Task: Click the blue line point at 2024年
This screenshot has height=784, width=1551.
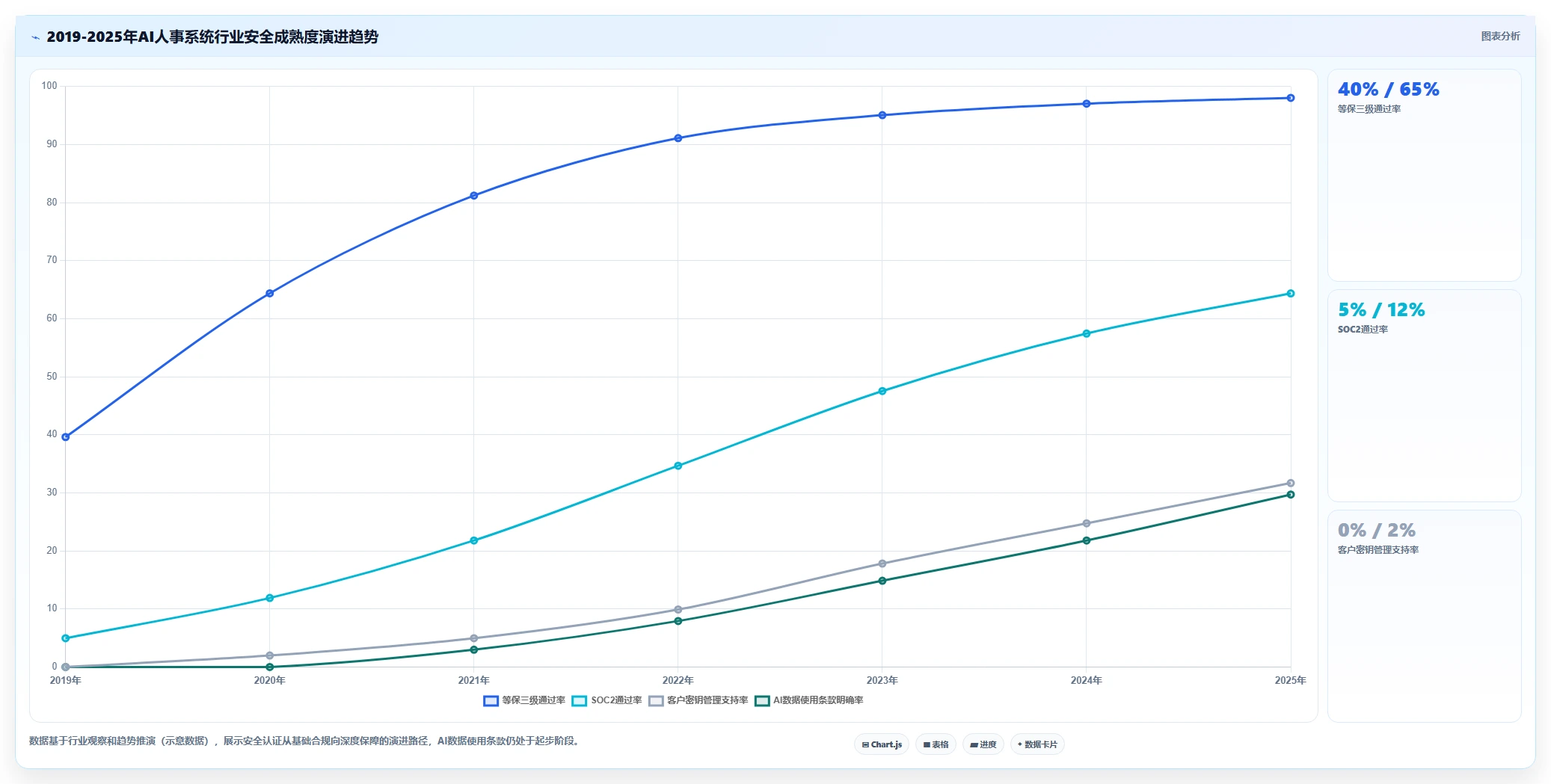Action: click(1087, 104)
